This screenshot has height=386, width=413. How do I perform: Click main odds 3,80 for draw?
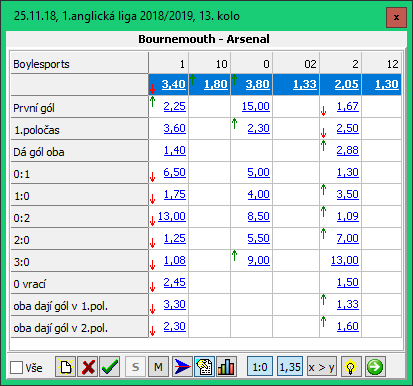[x=258, y=84]
